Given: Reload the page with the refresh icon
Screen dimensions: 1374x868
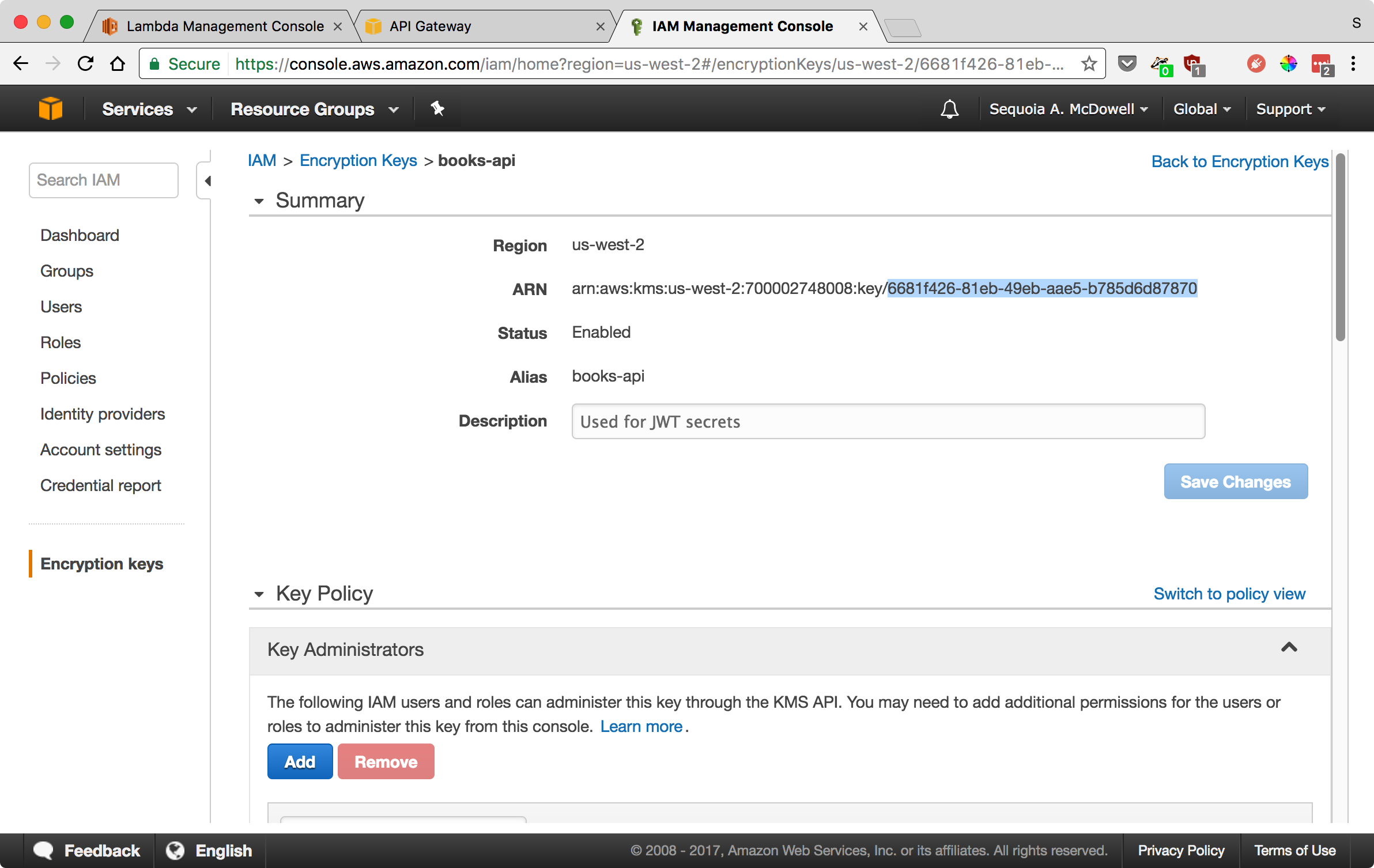Looking at the screenshot, I should click(x=85, y=63).
